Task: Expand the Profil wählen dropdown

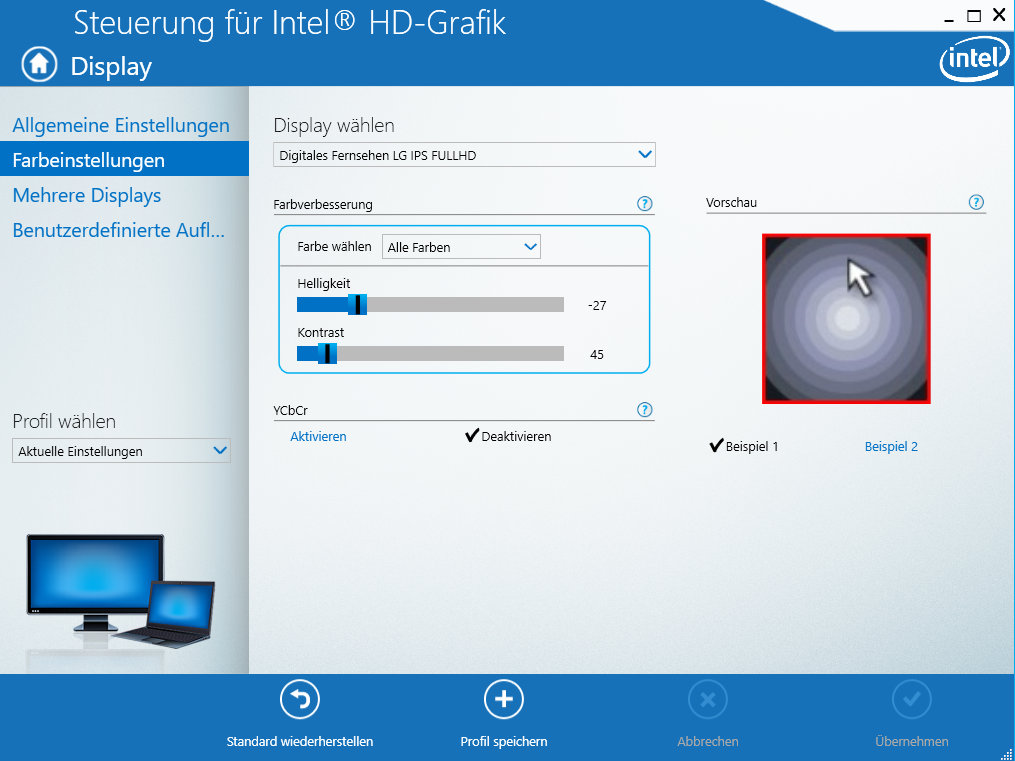Action: coord(121,451)
